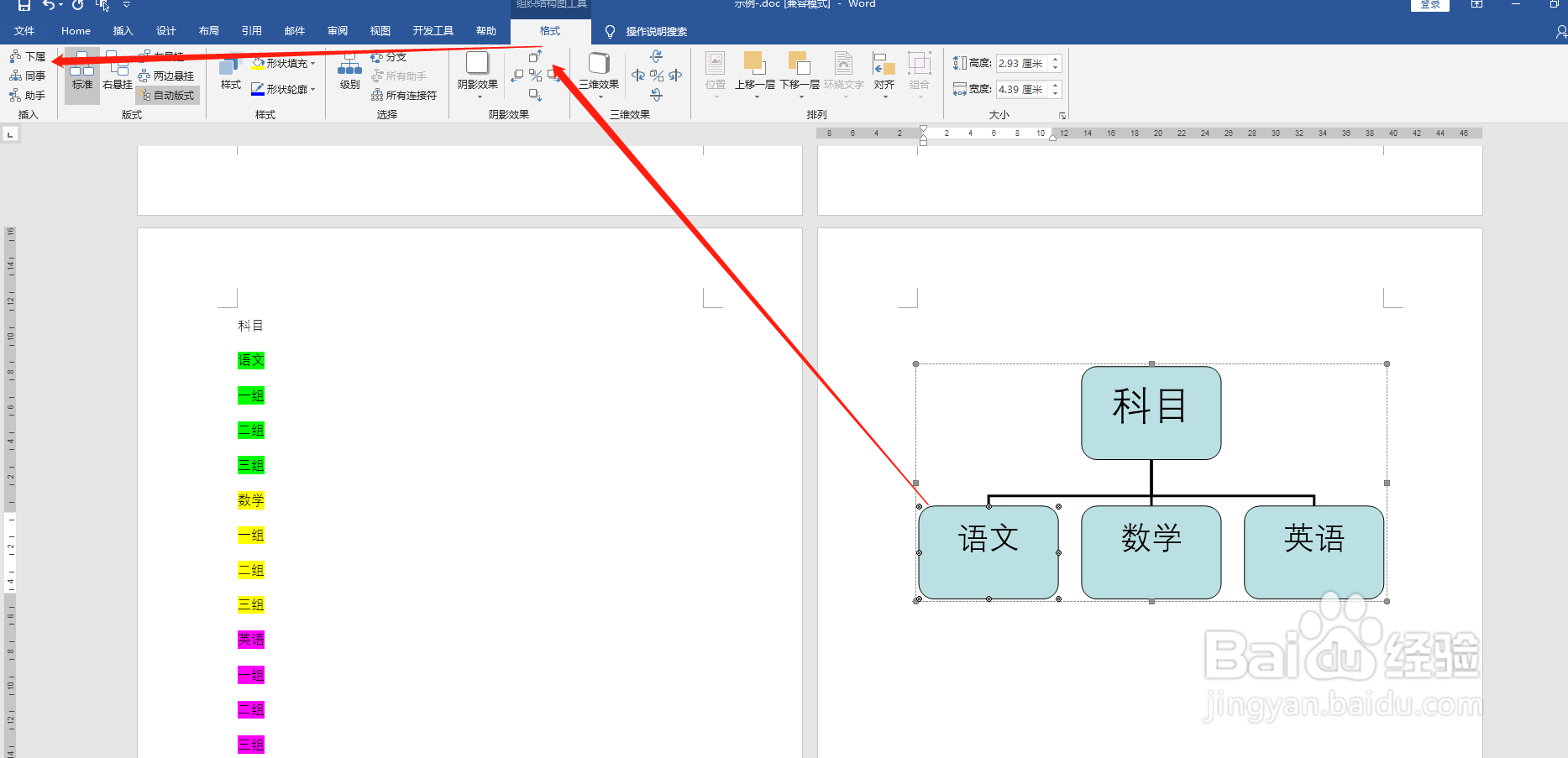The image size is (1568, 758).
Task: Redo the last action
Action: [78, 5]
